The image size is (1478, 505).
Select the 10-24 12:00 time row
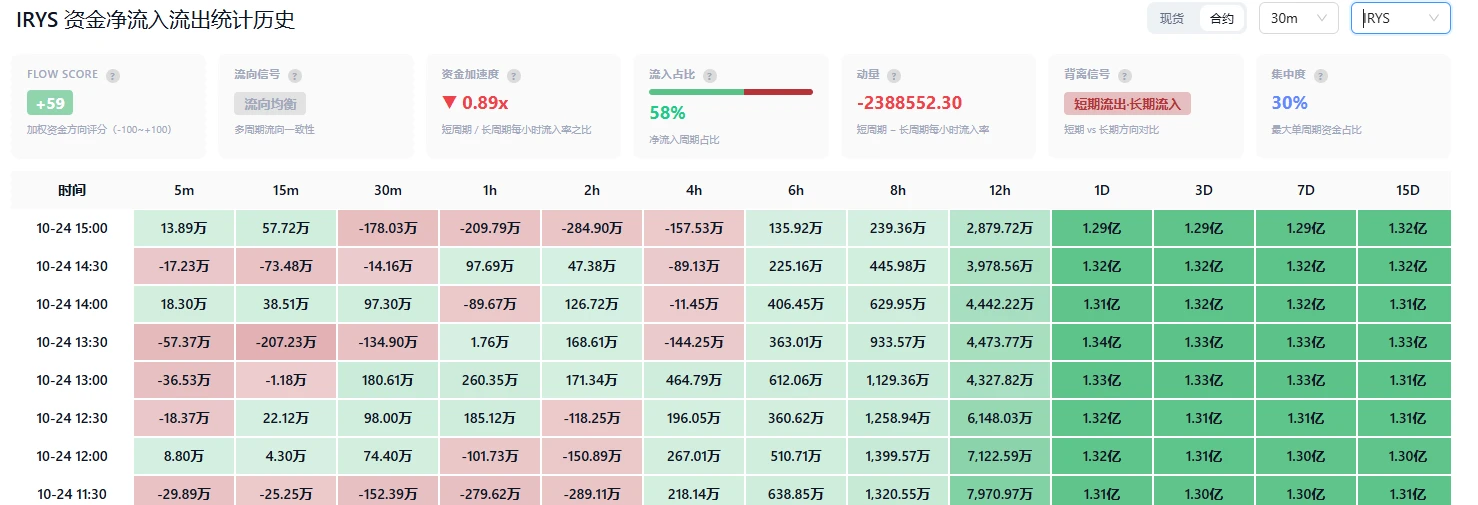click(72, 456)
